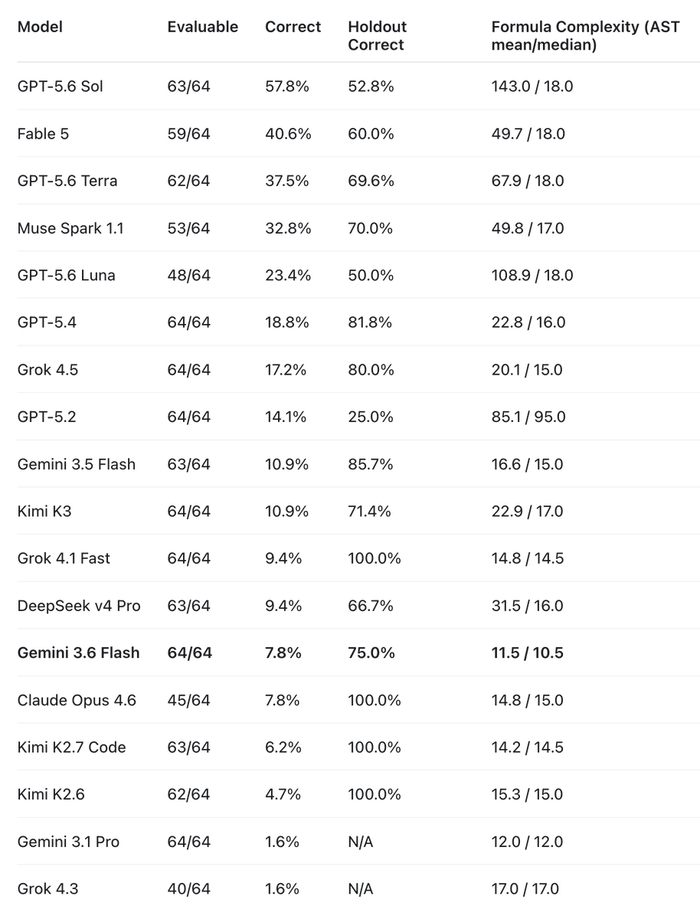Select the Muse Spark 1.1 model cell
Viewport: 700px width, 919px height.
pos(70,229)
